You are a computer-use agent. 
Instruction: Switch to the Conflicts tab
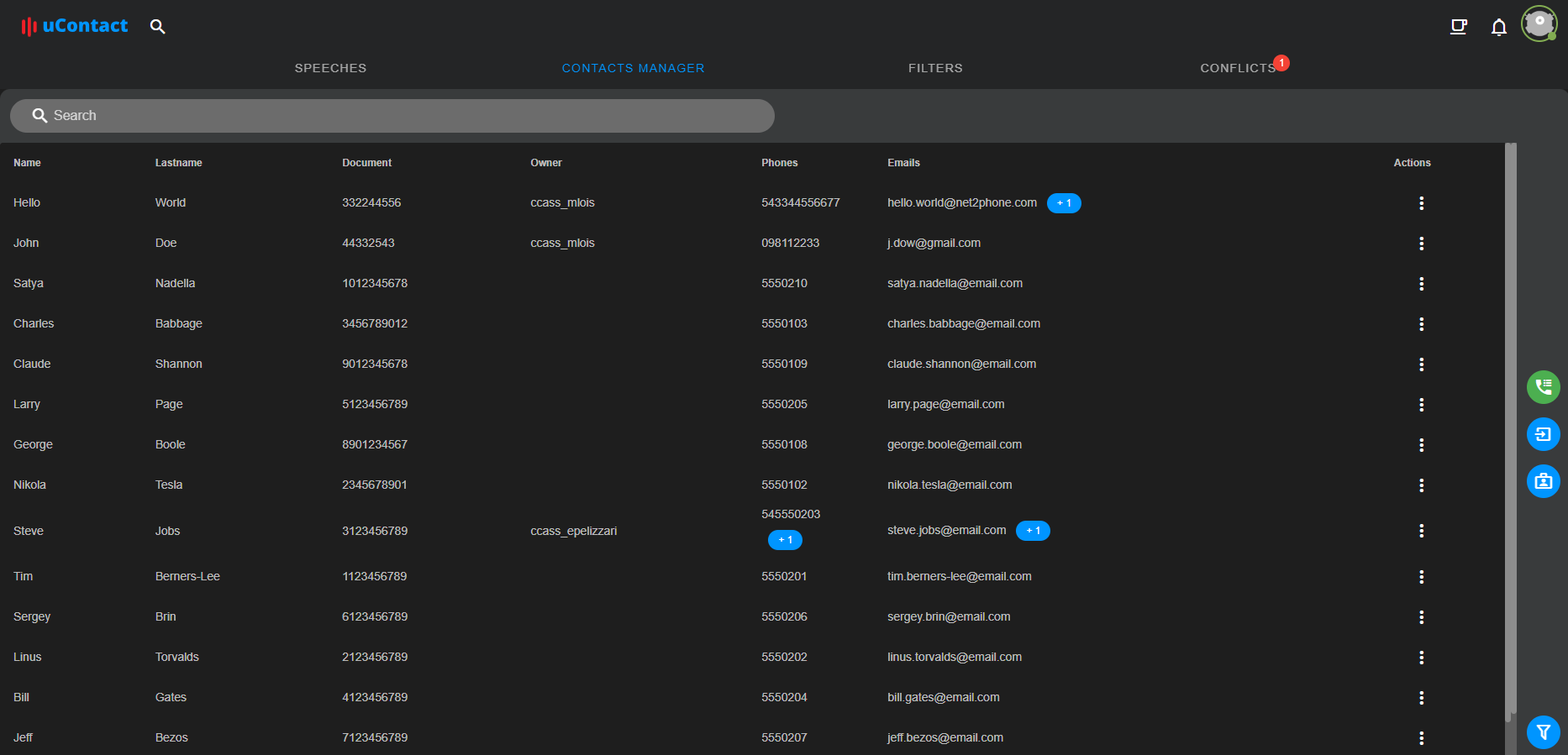click(x=1238, y=68)
